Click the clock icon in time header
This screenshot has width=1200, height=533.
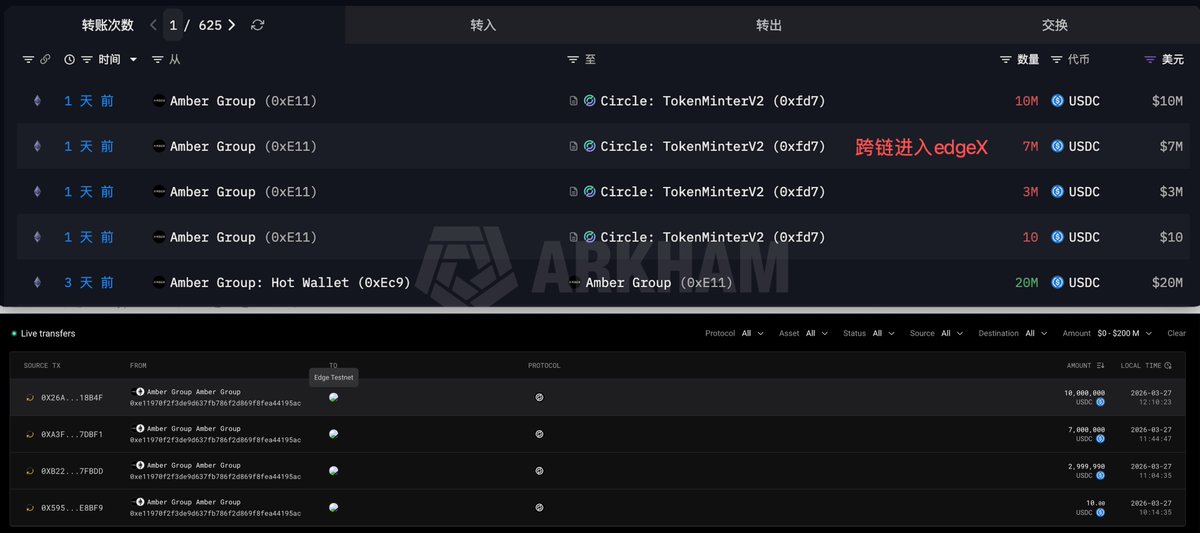(70, 60)
